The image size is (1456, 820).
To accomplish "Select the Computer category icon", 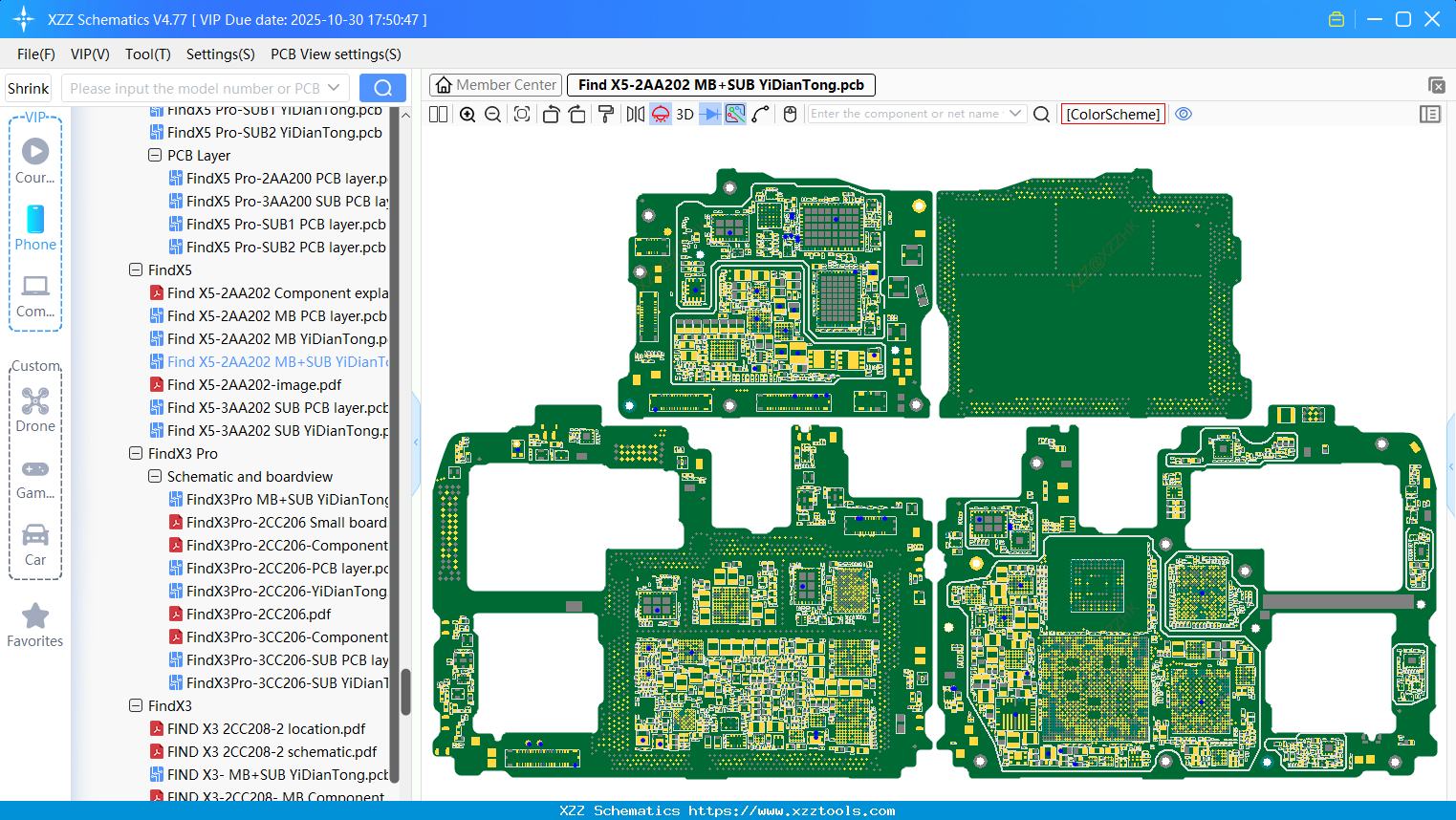I will pyautogui.click(x=35, y=295).
